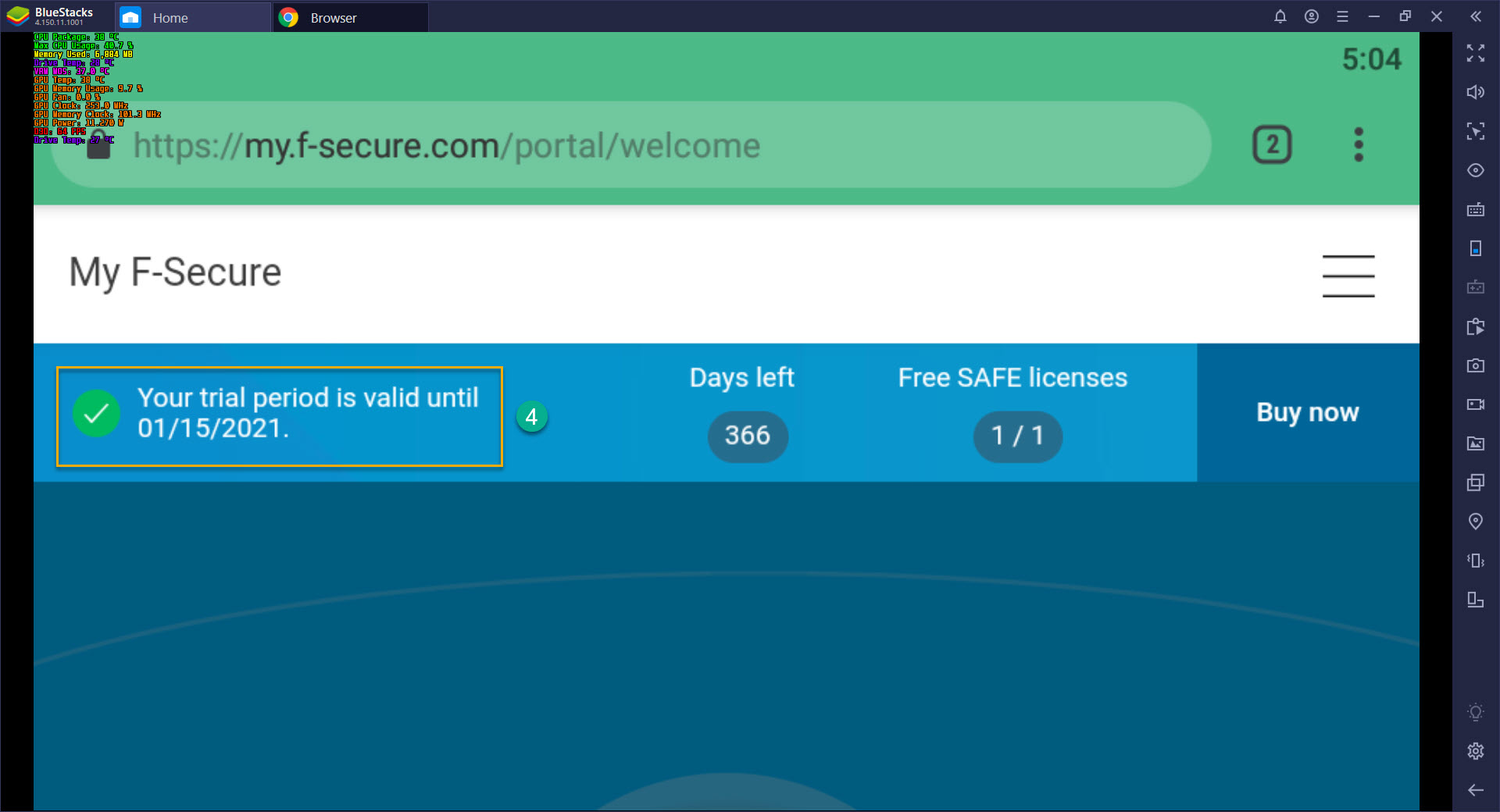Viewport: 1500px width, 812px height.
Task: Open My F-Secure hamburger menu
Action: pyautogui.click(x=1348, y=276)
